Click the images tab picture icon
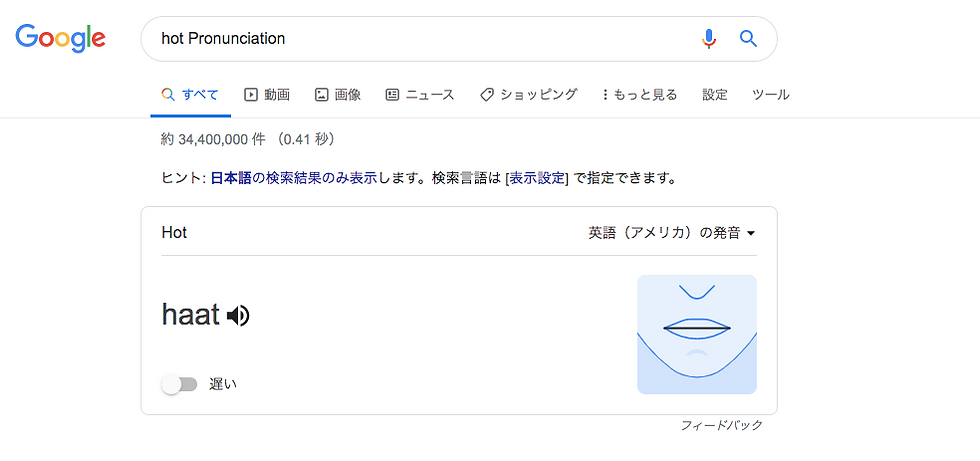Screen dimensions: 980x461 (321, 95)
